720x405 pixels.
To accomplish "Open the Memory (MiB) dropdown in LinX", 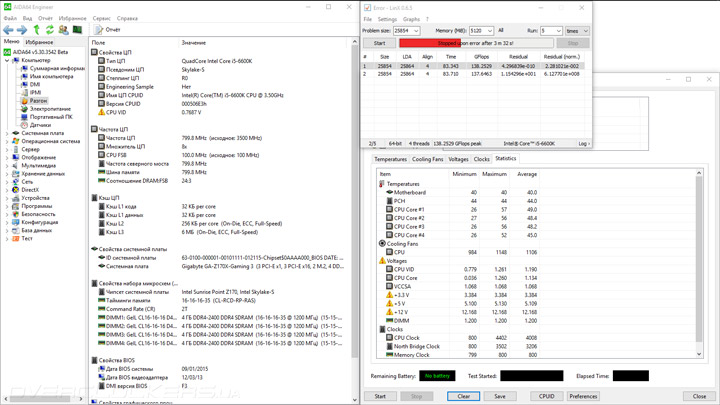I will 489,31.
